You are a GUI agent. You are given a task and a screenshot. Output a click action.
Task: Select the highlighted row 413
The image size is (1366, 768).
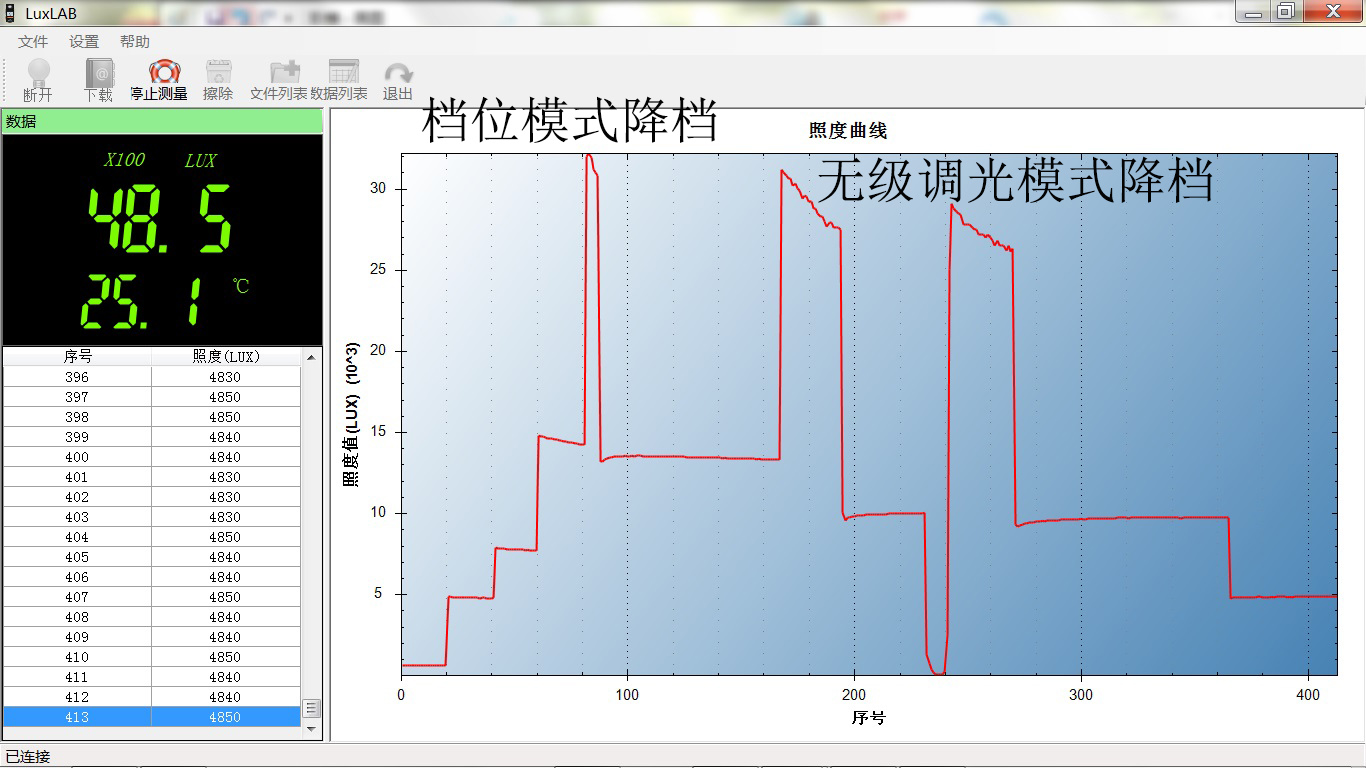point(152,717)
